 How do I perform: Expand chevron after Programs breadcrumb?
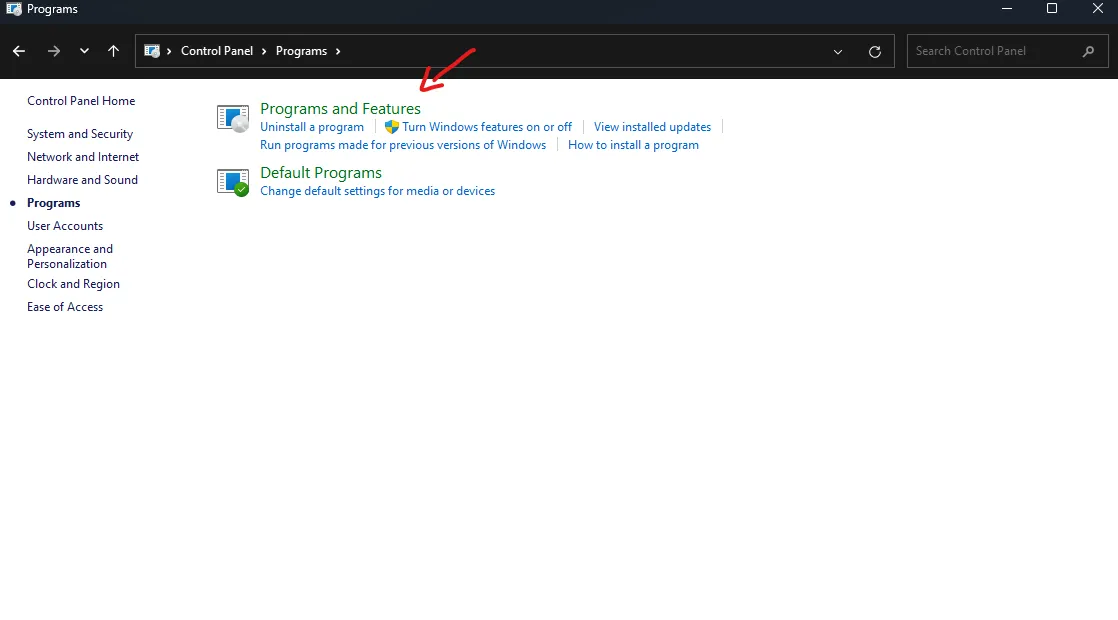click(338, 51)
